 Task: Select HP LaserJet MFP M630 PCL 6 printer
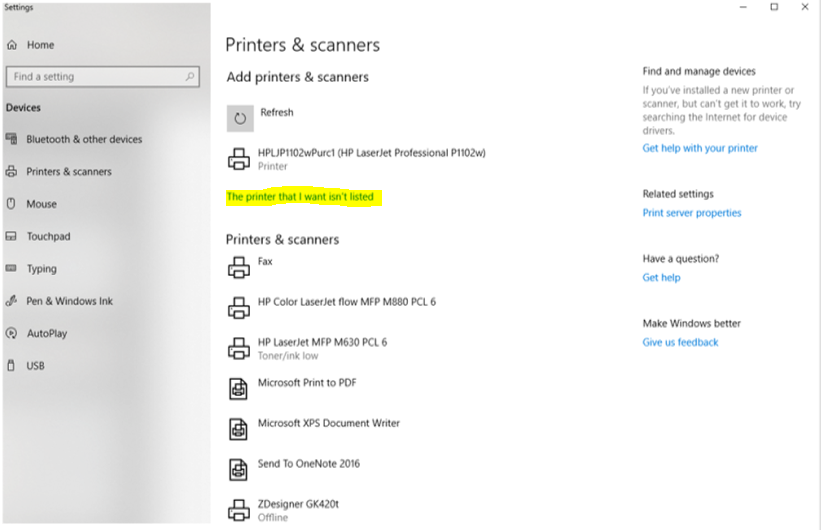pos(322,348)
